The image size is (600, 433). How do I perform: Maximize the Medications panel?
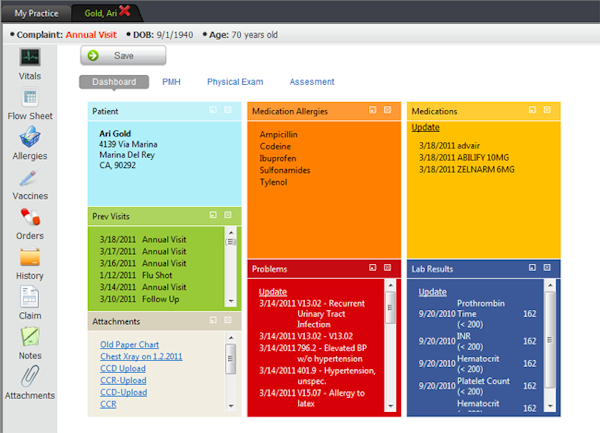[532, 110]
